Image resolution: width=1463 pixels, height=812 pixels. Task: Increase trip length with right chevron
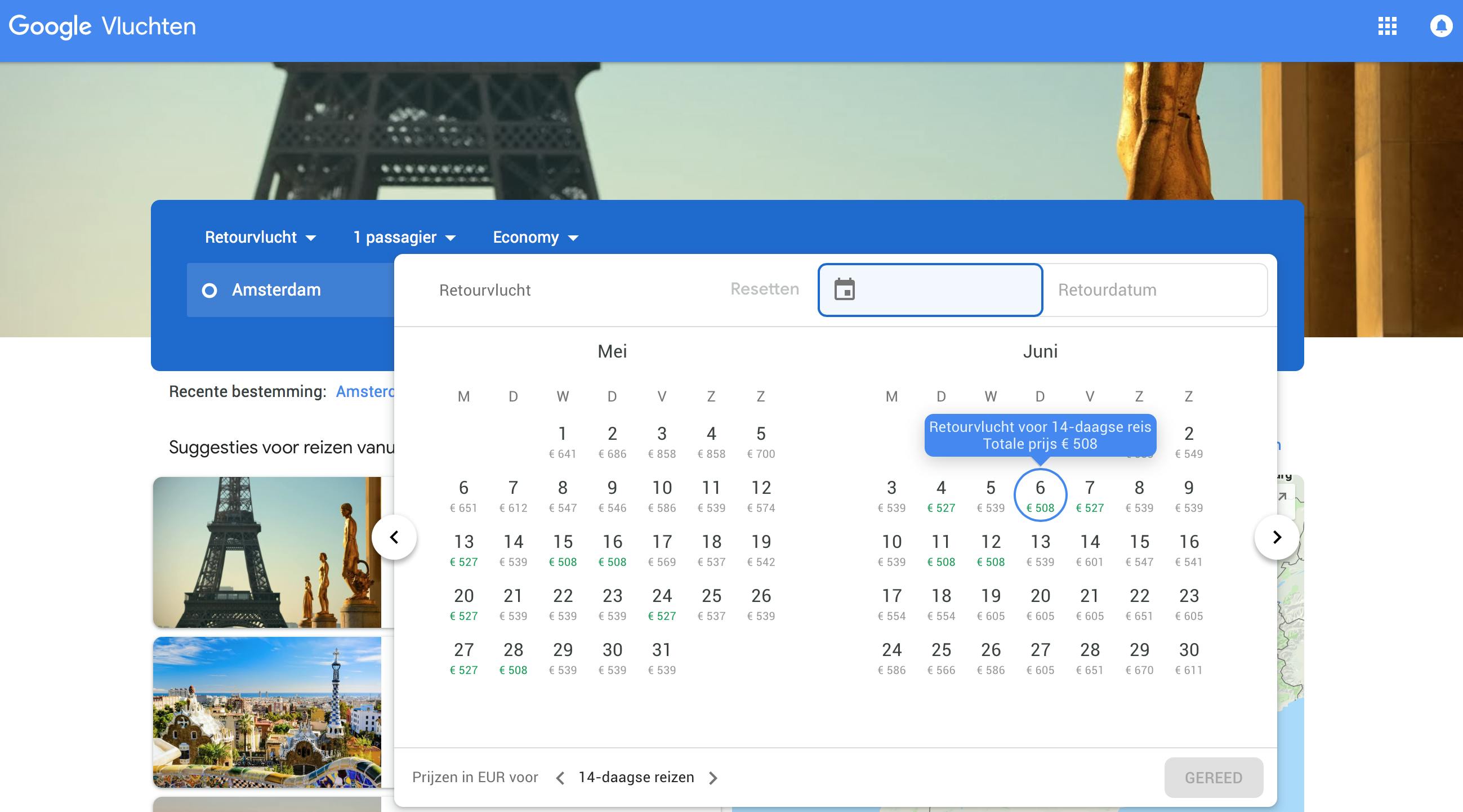click(x=713, y=778)
